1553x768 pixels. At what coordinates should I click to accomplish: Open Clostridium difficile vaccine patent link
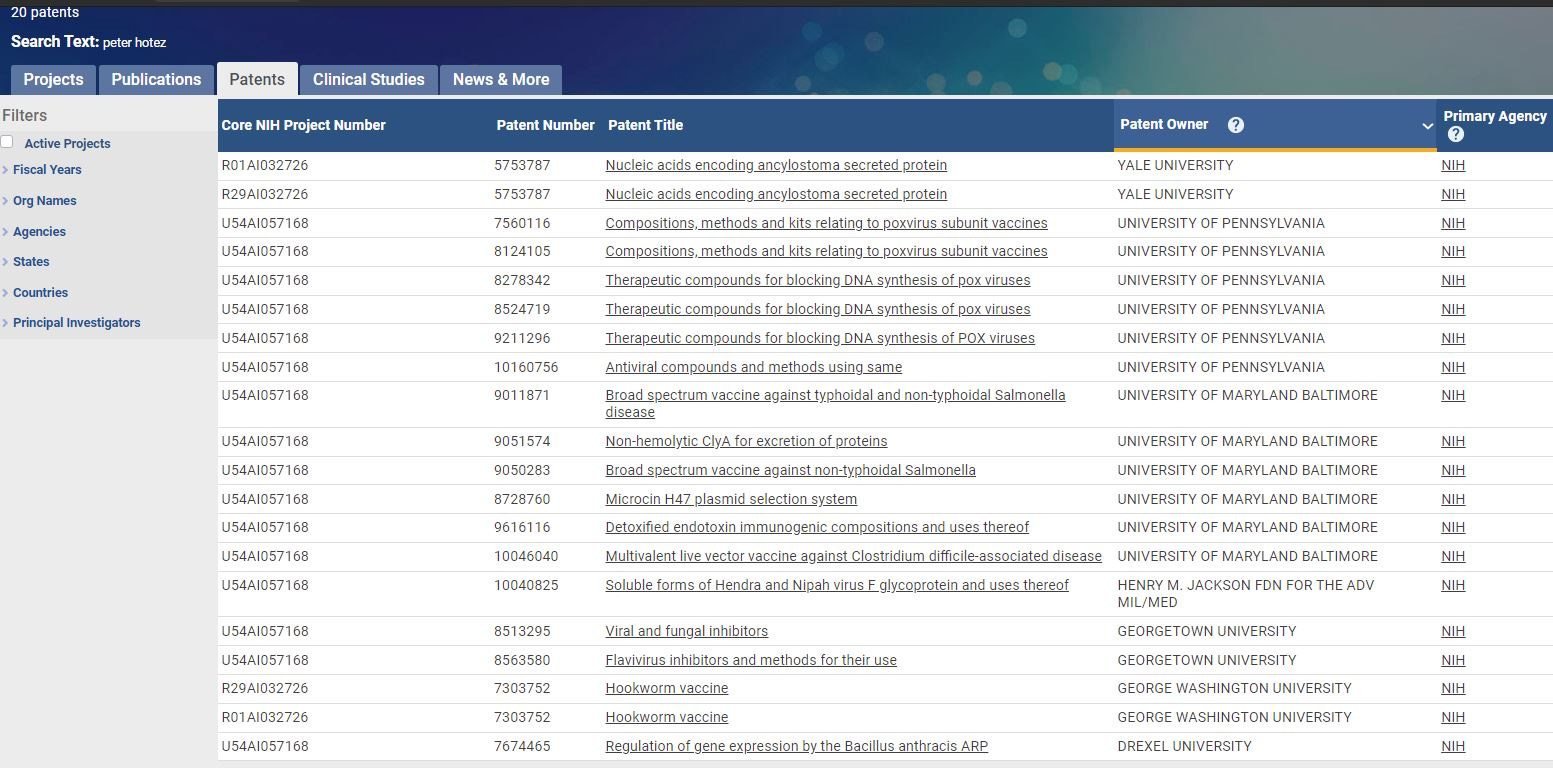click(x=853, y=556)
